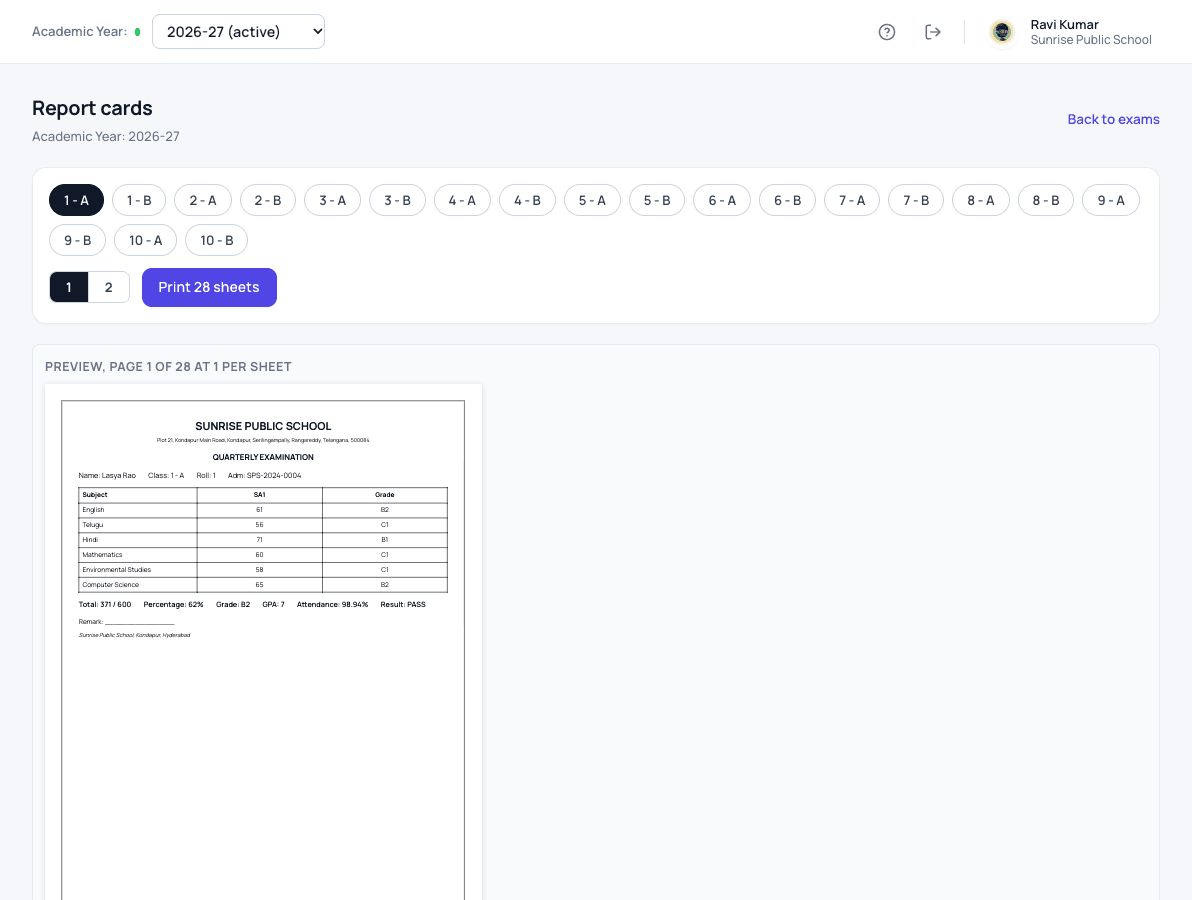Click SUNRISE PUBLIC SCHOOL title in preview
The width and height of the screenshot is (1192, 900).
click(263, 426)
